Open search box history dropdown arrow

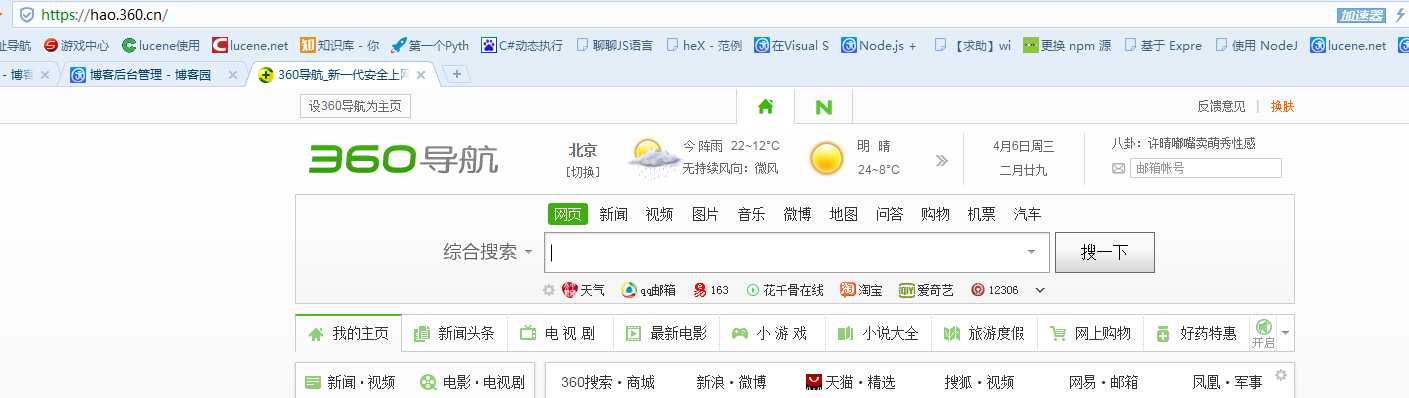click(1031, 252)
